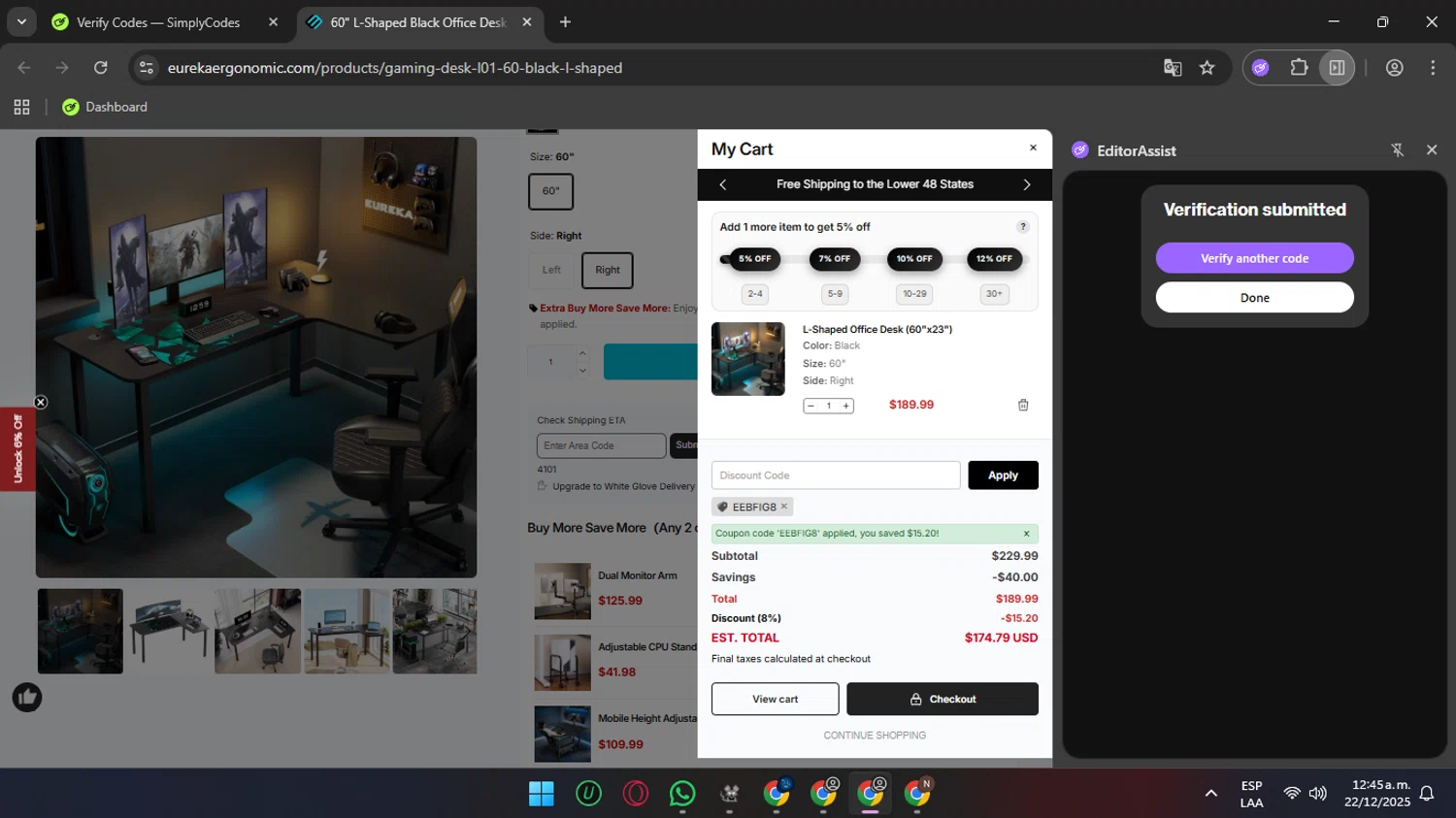Apply the discount code
The width and height of the screenshot is (1456, 818).
1003,475
